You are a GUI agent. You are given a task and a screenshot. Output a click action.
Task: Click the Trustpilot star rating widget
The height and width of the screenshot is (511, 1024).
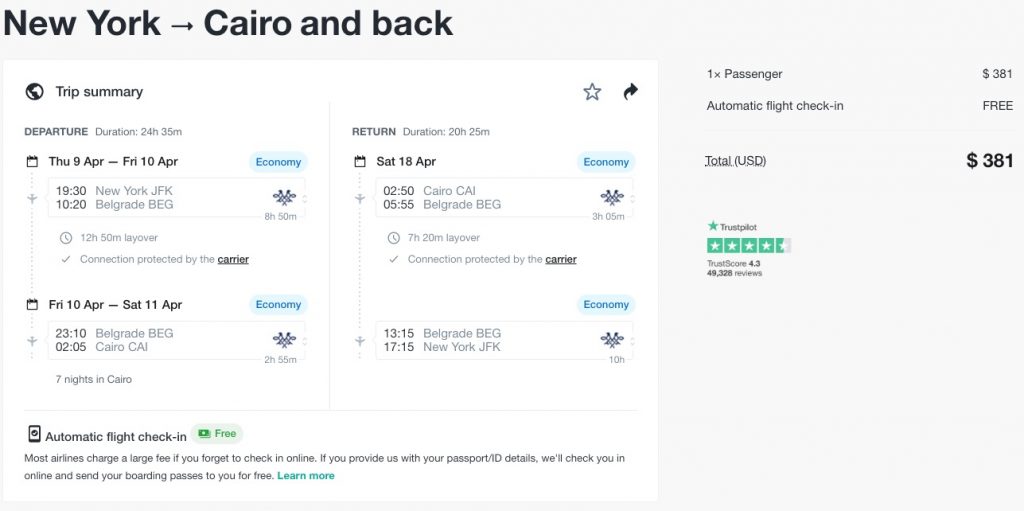coord(748,245)
